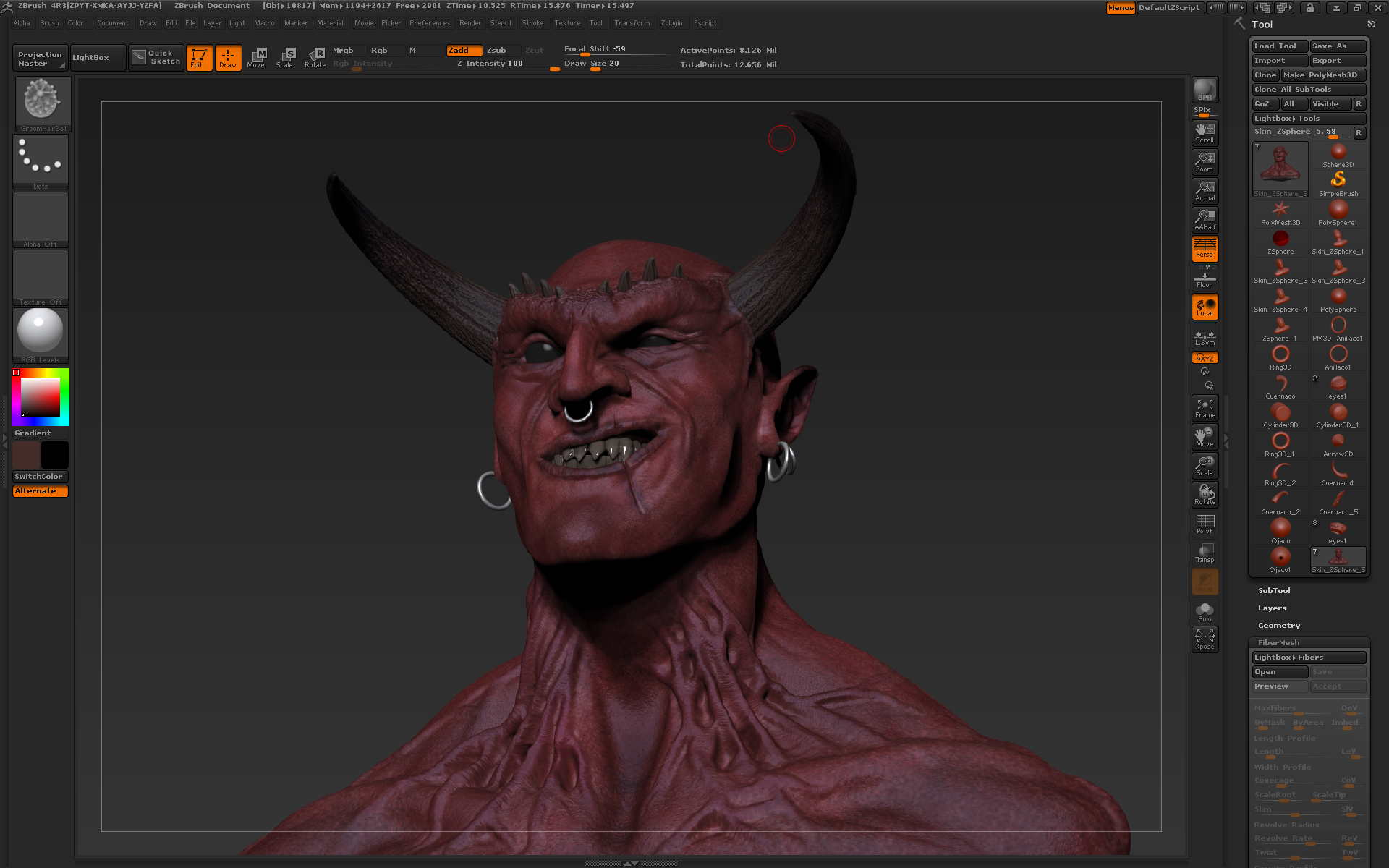Toggle PolyF polyframe display
The image size is (1389, 868).
click(1205, 524)
